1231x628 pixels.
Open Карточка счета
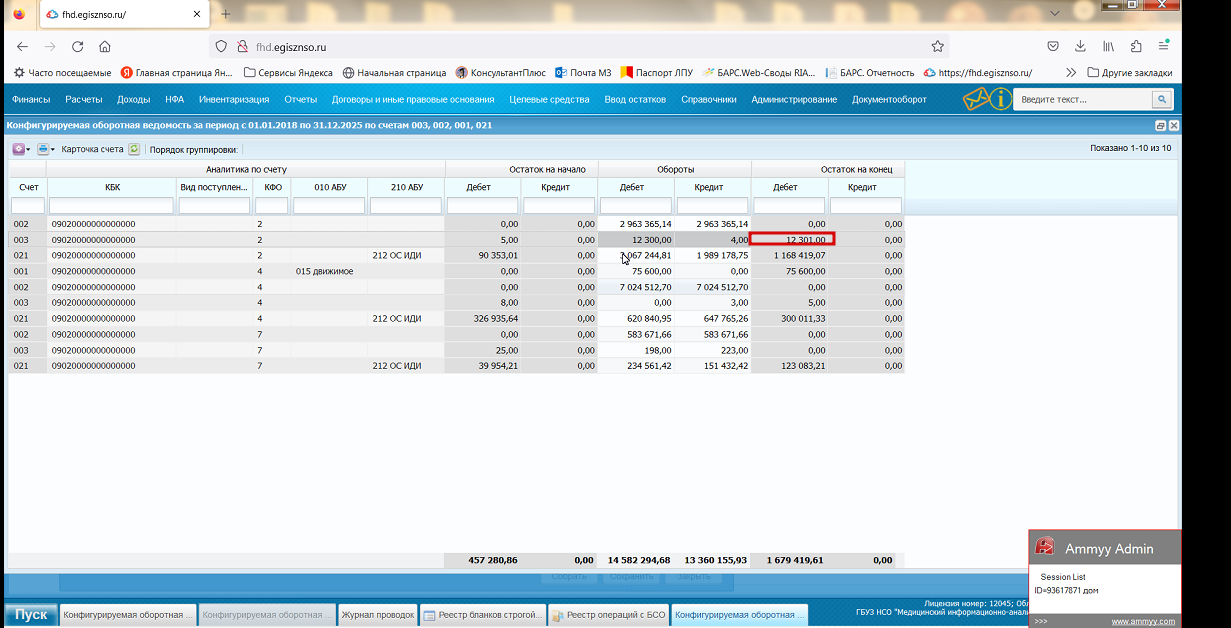[x=92, y=149]
